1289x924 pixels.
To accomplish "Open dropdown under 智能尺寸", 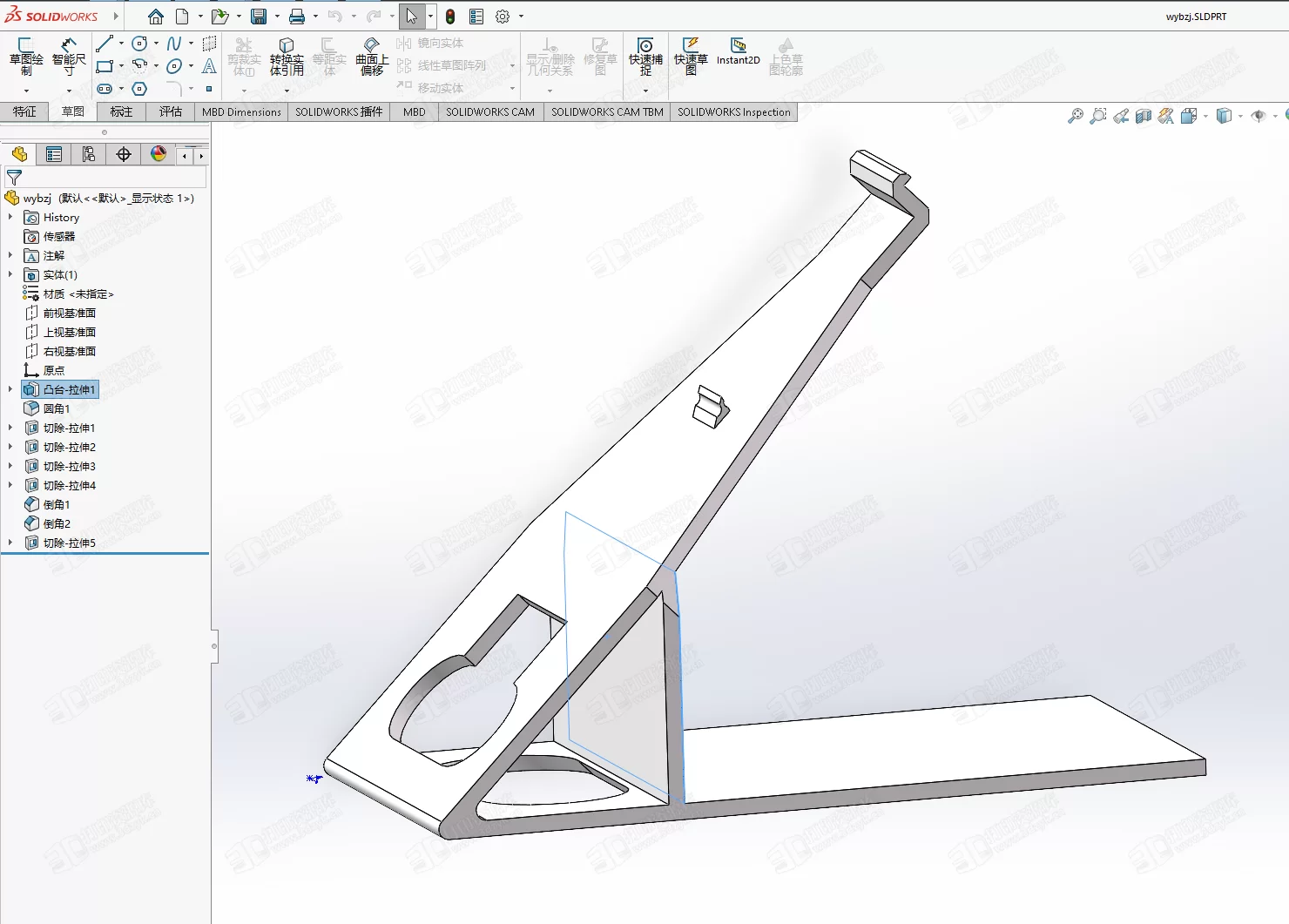I will (69, 91).
